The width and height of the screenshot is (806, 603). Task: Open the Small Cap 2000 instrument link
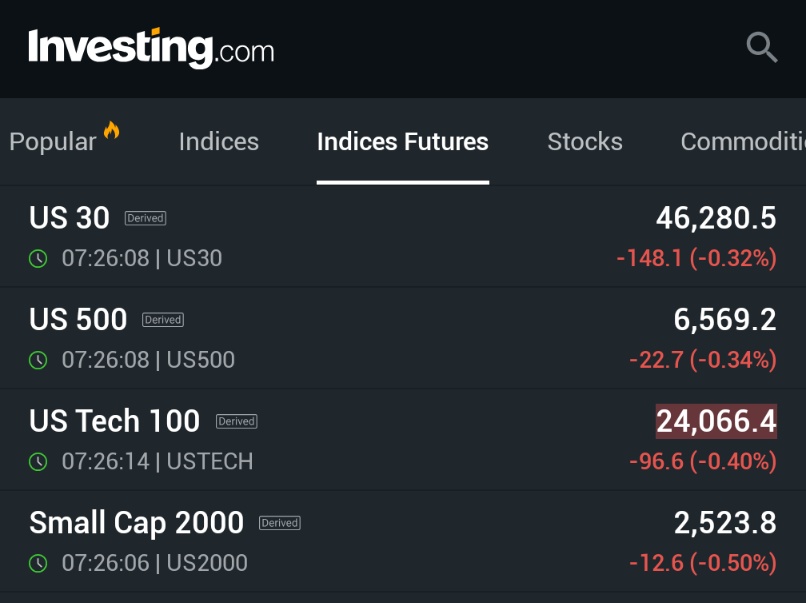tap(136, 522)
